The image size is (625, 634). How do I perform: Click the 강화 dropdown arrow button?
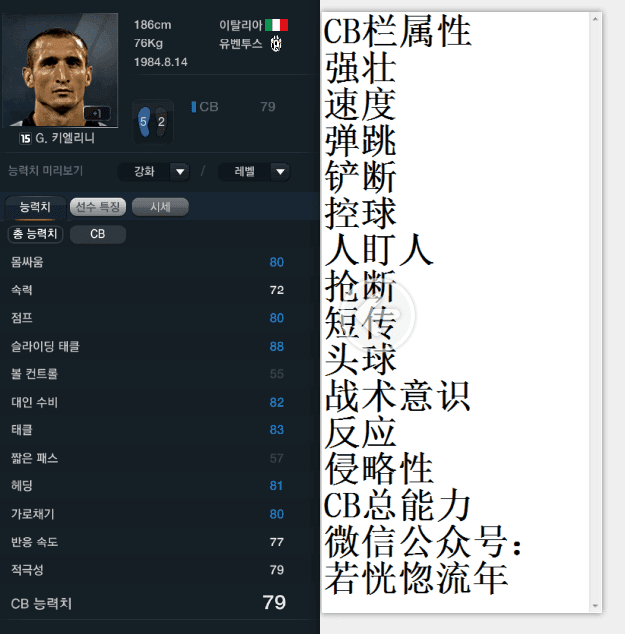[x=180, y=172]
